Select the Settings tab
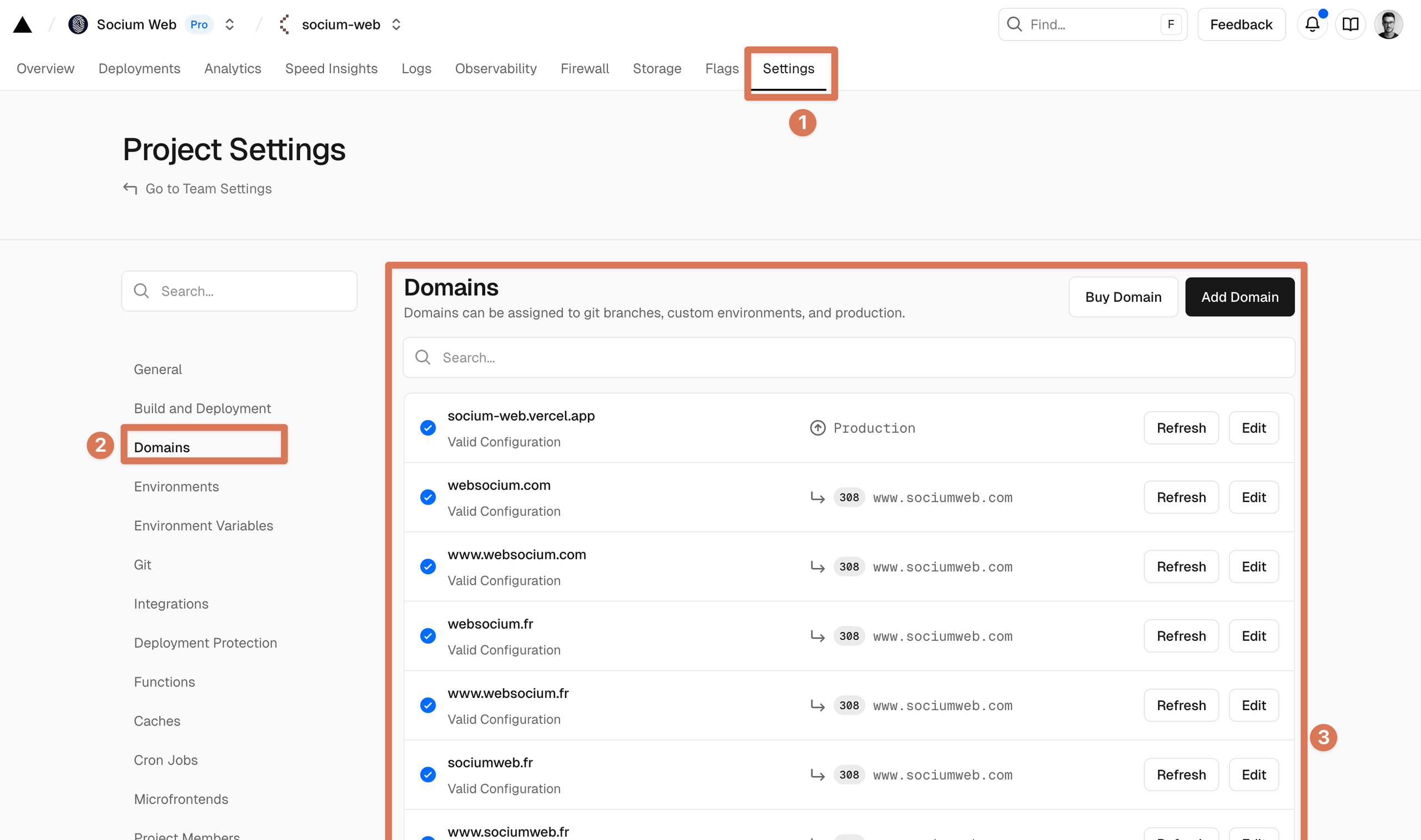 (x=789, y=68)
